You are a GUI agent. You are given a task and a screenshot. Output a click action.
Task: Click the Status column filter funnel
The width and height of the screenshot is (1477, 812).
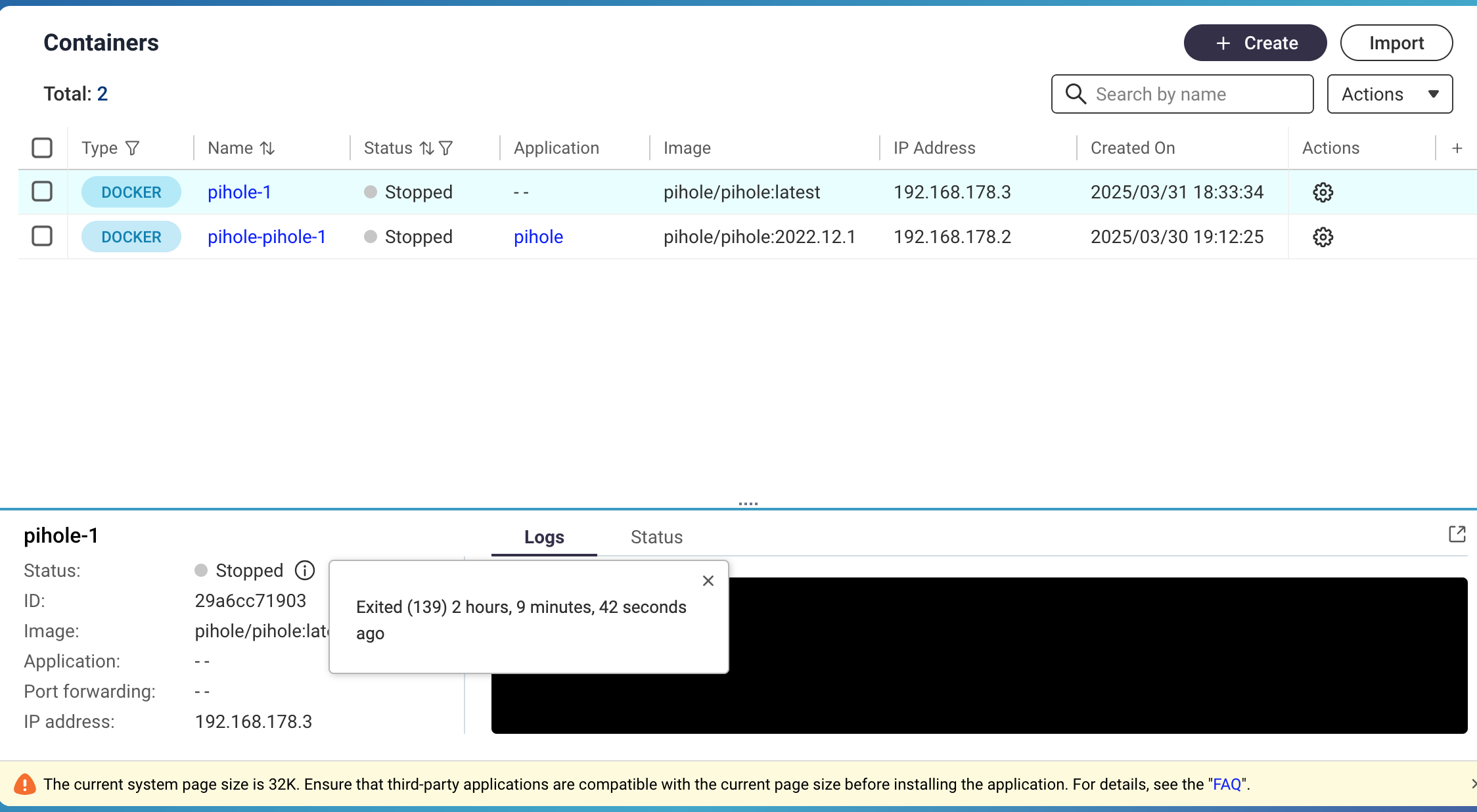coord(446,148)
